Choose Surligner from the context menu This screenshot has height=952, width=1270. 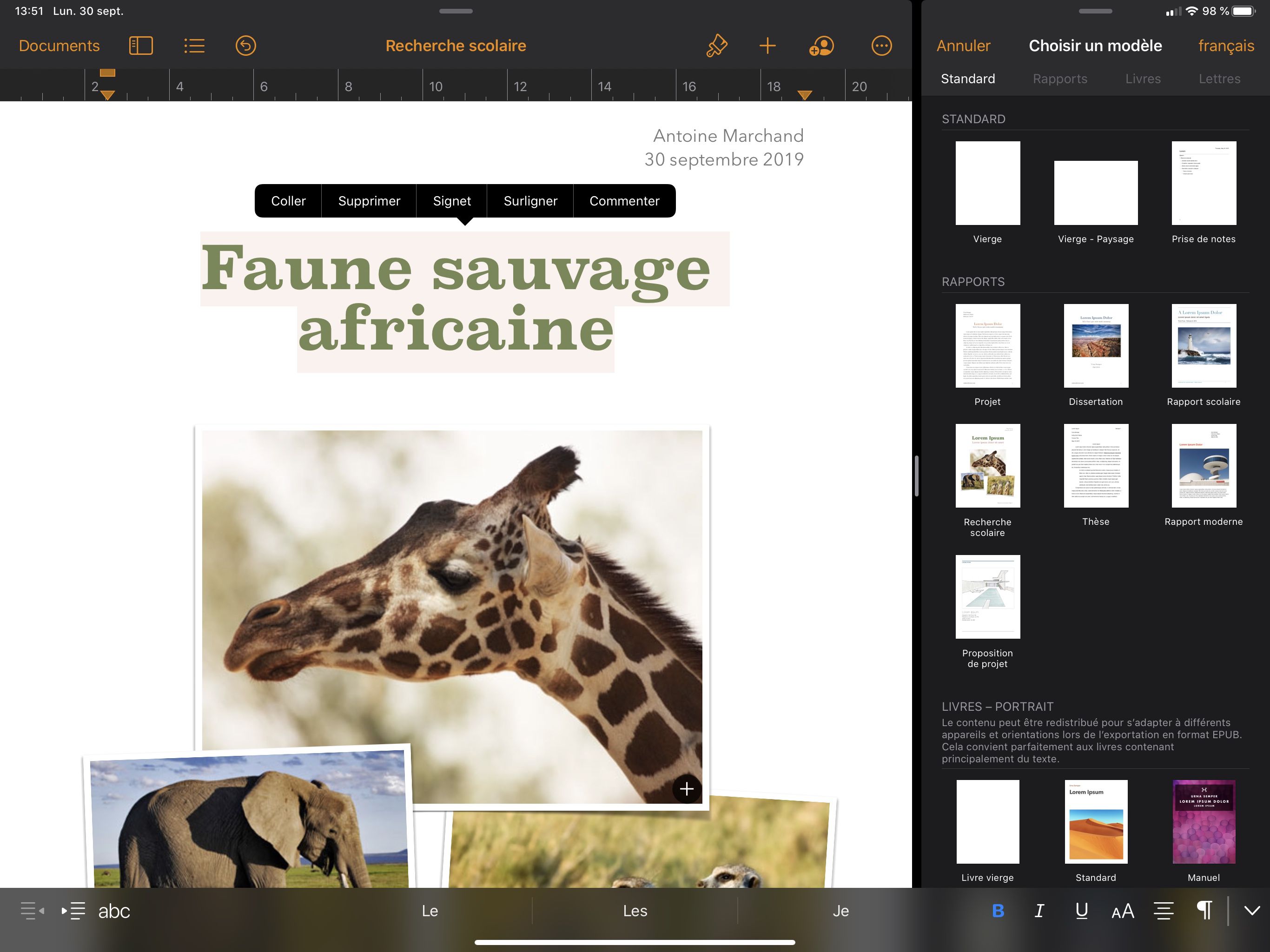click(x=530, y=201)
